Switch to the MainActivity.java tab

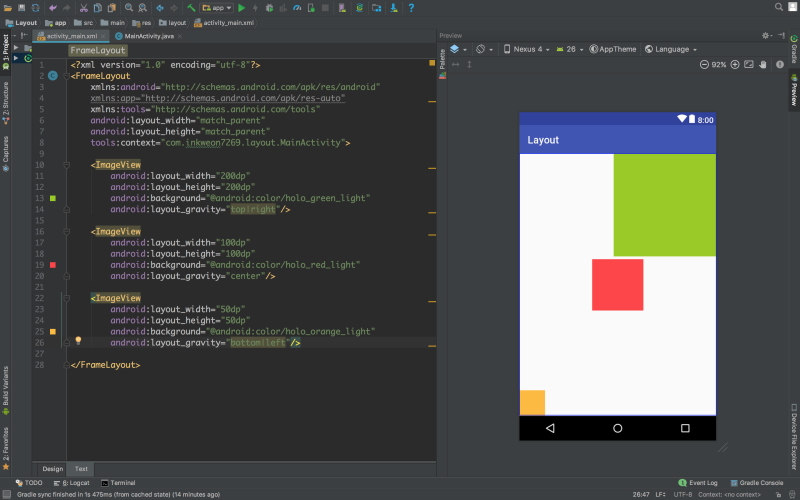tap(148, 36)
